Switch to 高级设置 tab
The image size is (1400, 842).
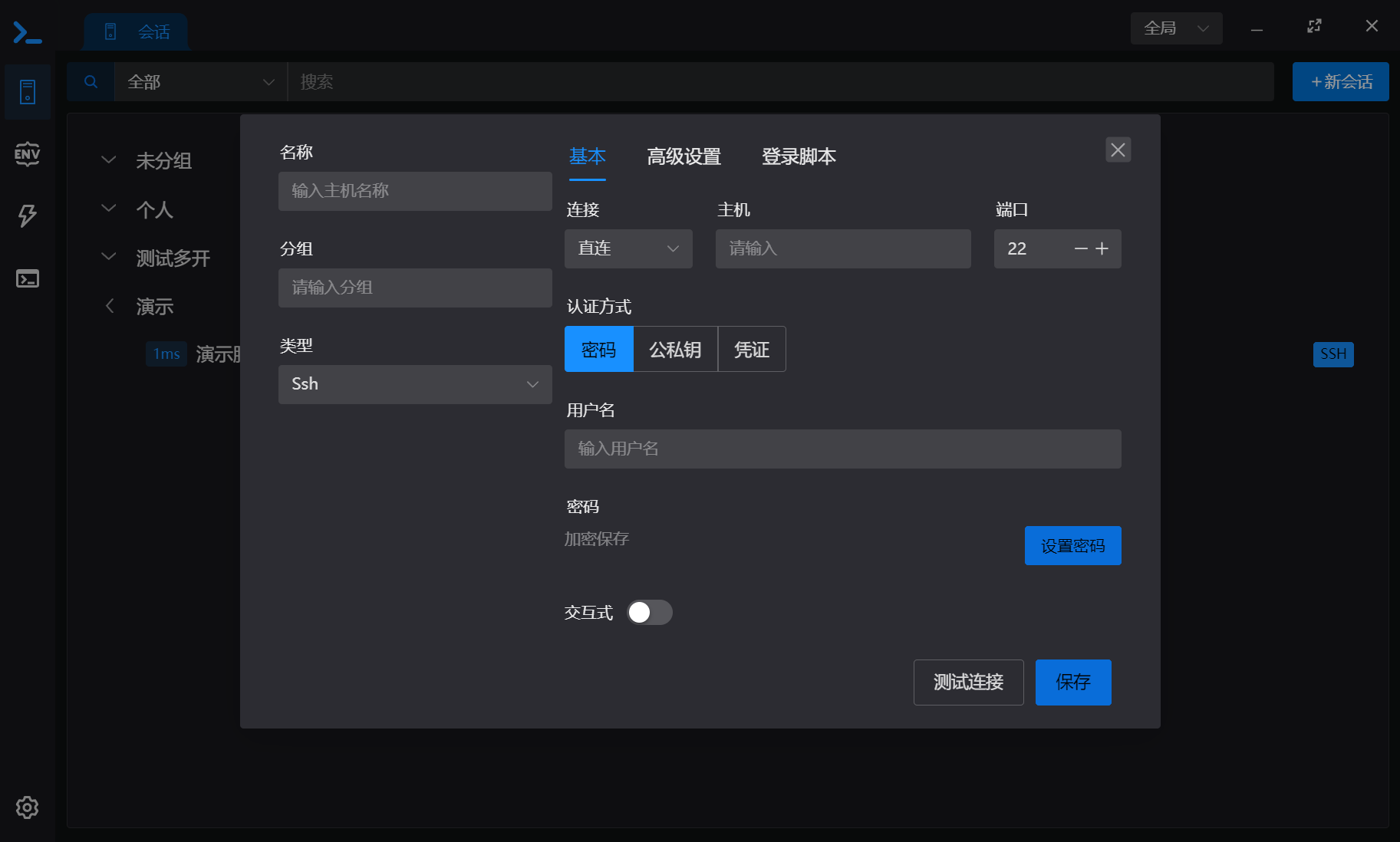684,156
